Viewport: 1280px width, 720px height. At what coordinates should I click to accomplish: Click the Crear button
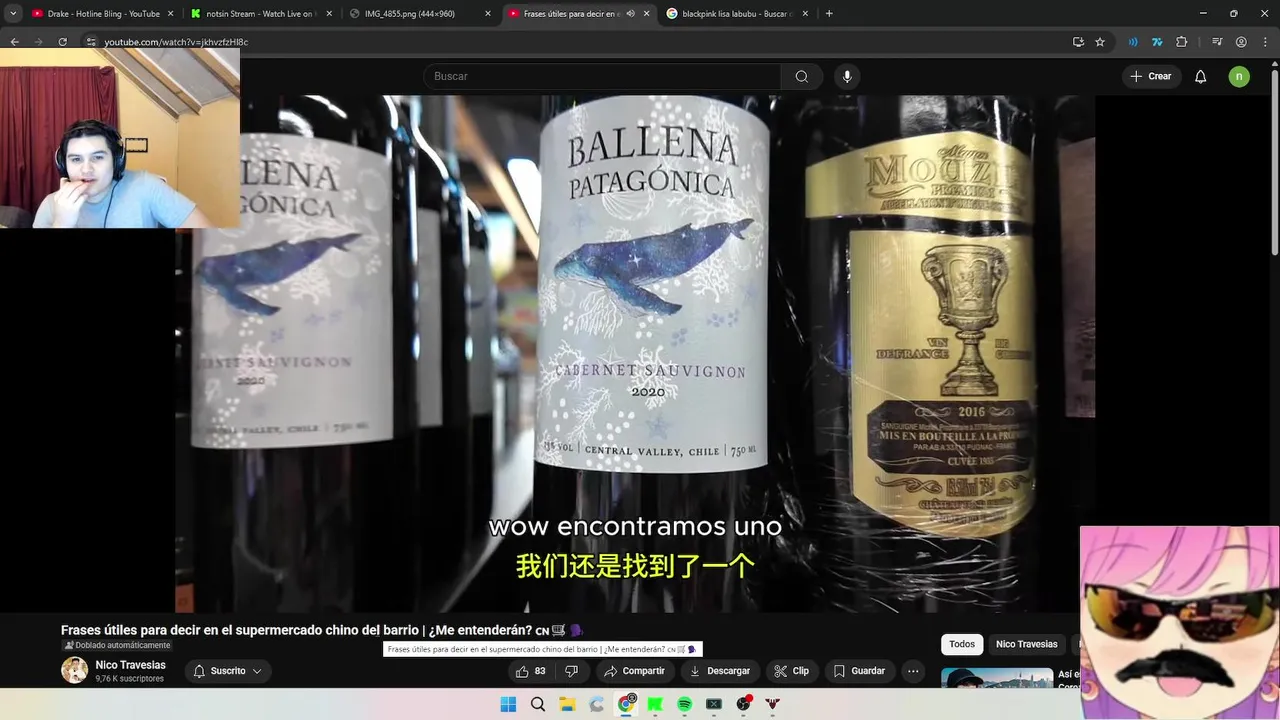(x=1151, y=76)
